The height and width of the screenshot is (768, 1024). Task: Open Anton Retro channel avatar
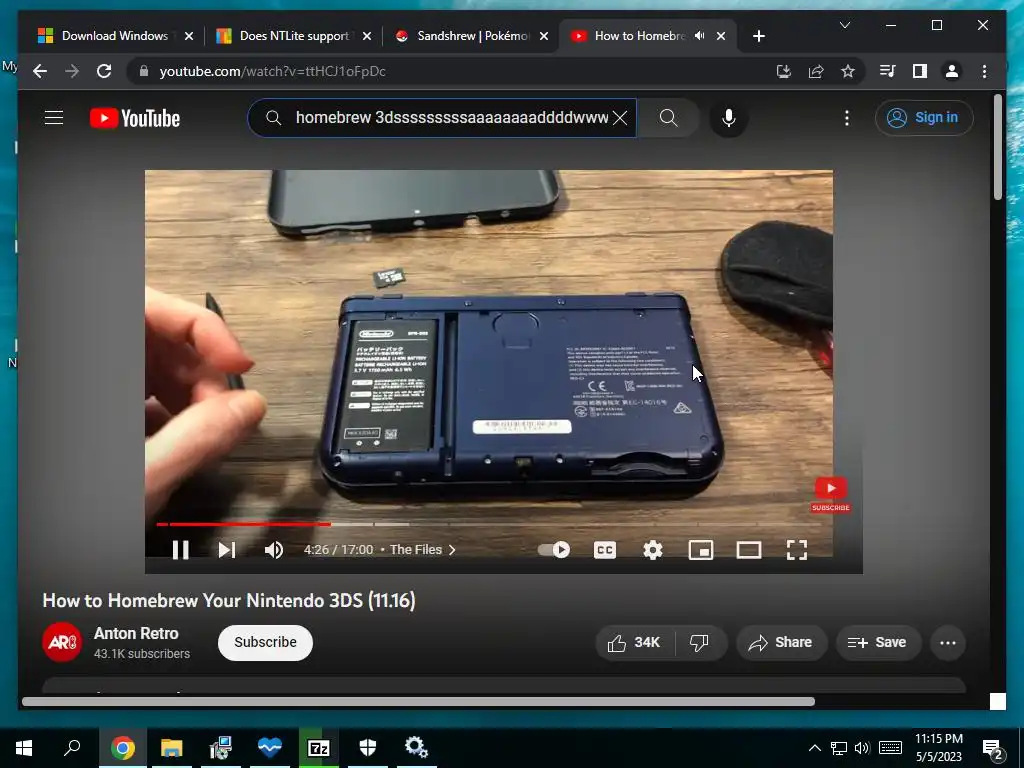pyautogui.click(x=62, y=643)
